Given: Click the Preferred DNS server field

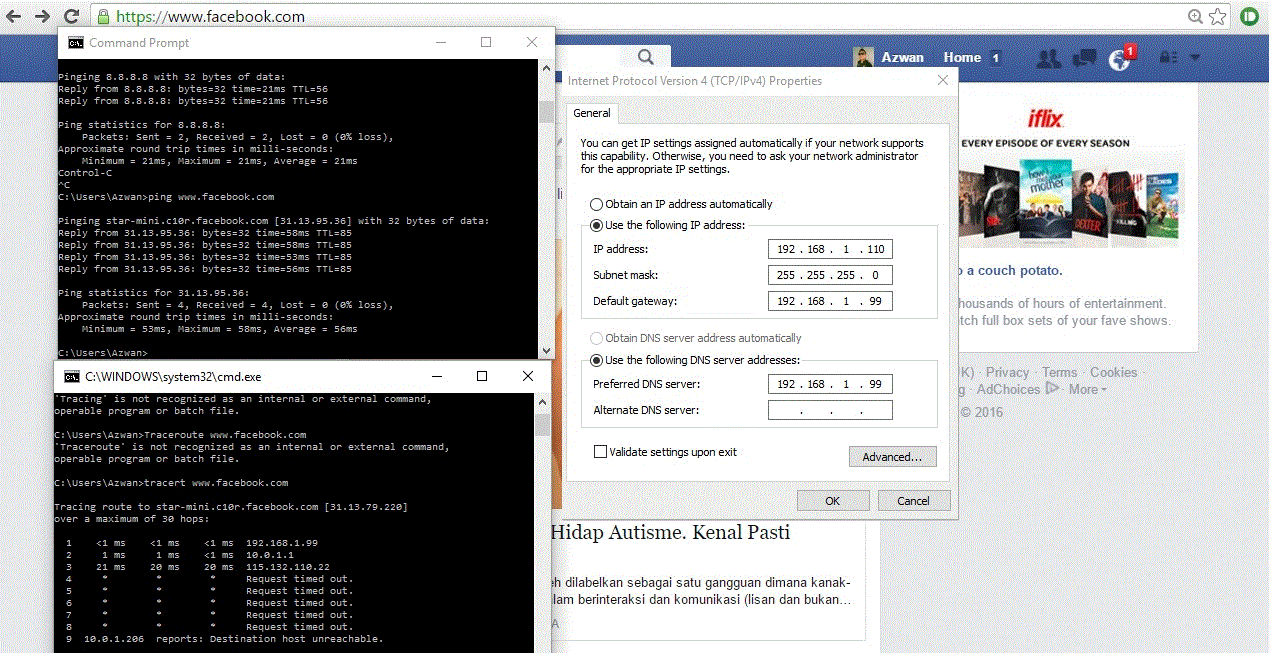Looking at the screenshot, I should click(x=830, y=384).
